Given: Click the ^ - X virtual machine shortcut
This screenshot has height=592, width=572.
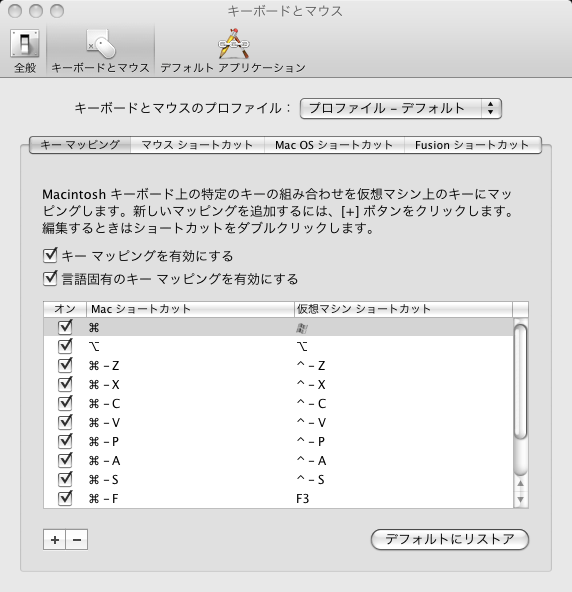Looking at the screenshot, I should 311,385.
